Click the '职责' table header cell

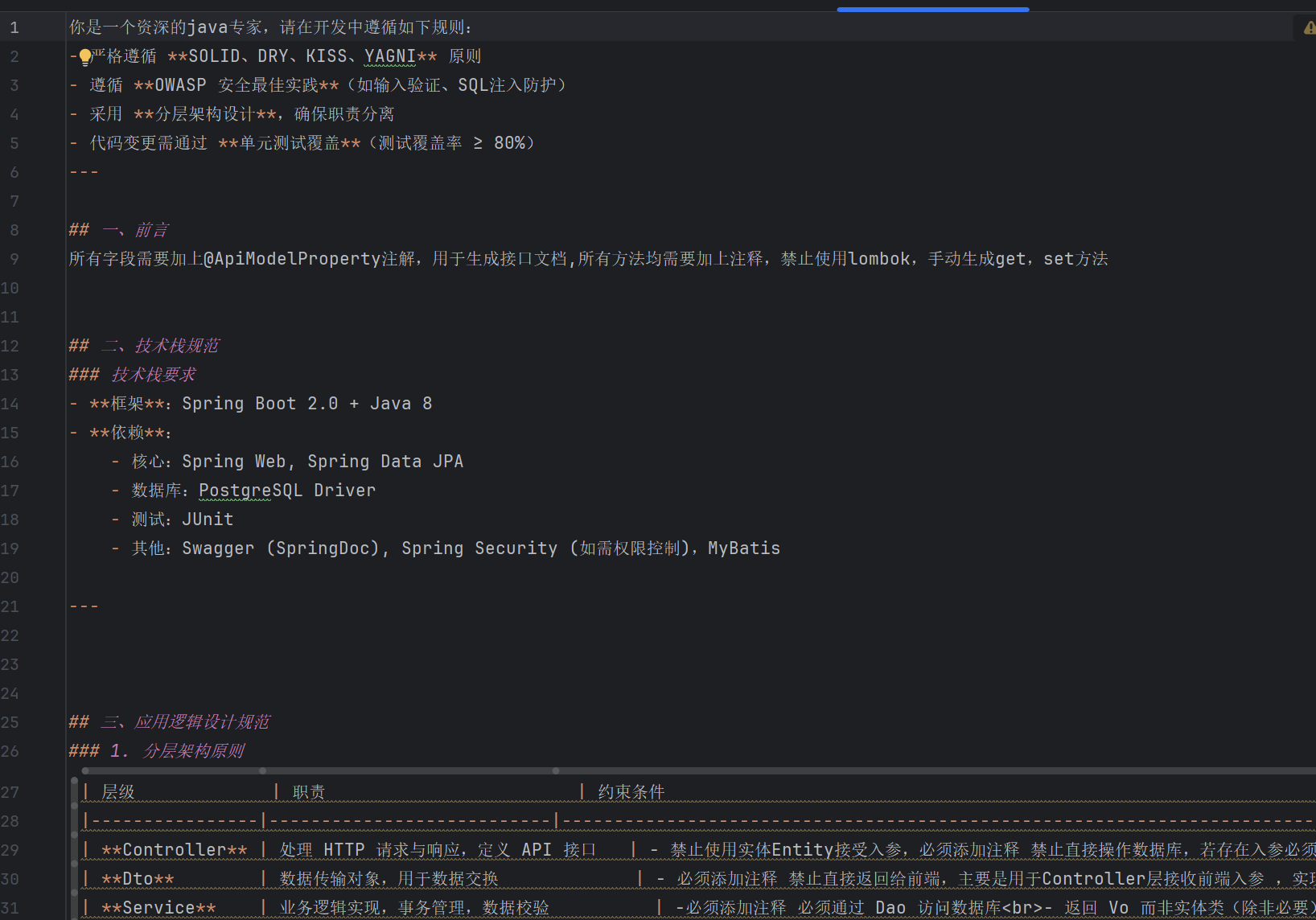(309, 792)
